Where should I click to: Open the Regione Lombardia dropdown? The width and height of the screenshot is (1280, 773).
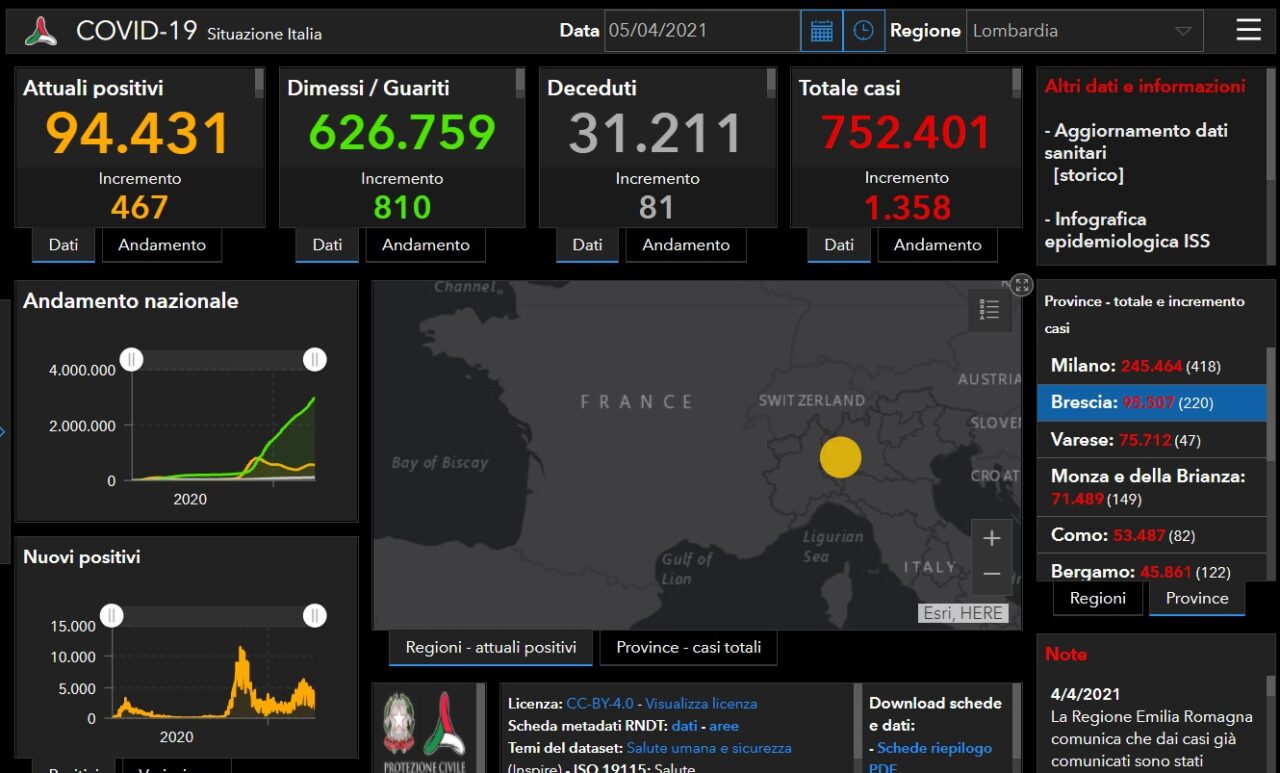pos(1084,31)
